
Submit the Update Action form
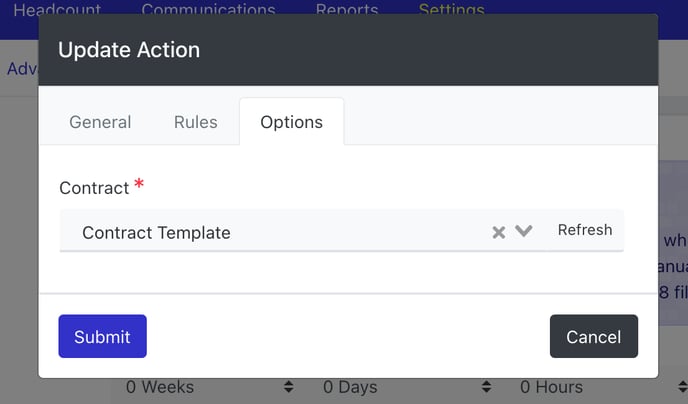click(x=102, y=336)
